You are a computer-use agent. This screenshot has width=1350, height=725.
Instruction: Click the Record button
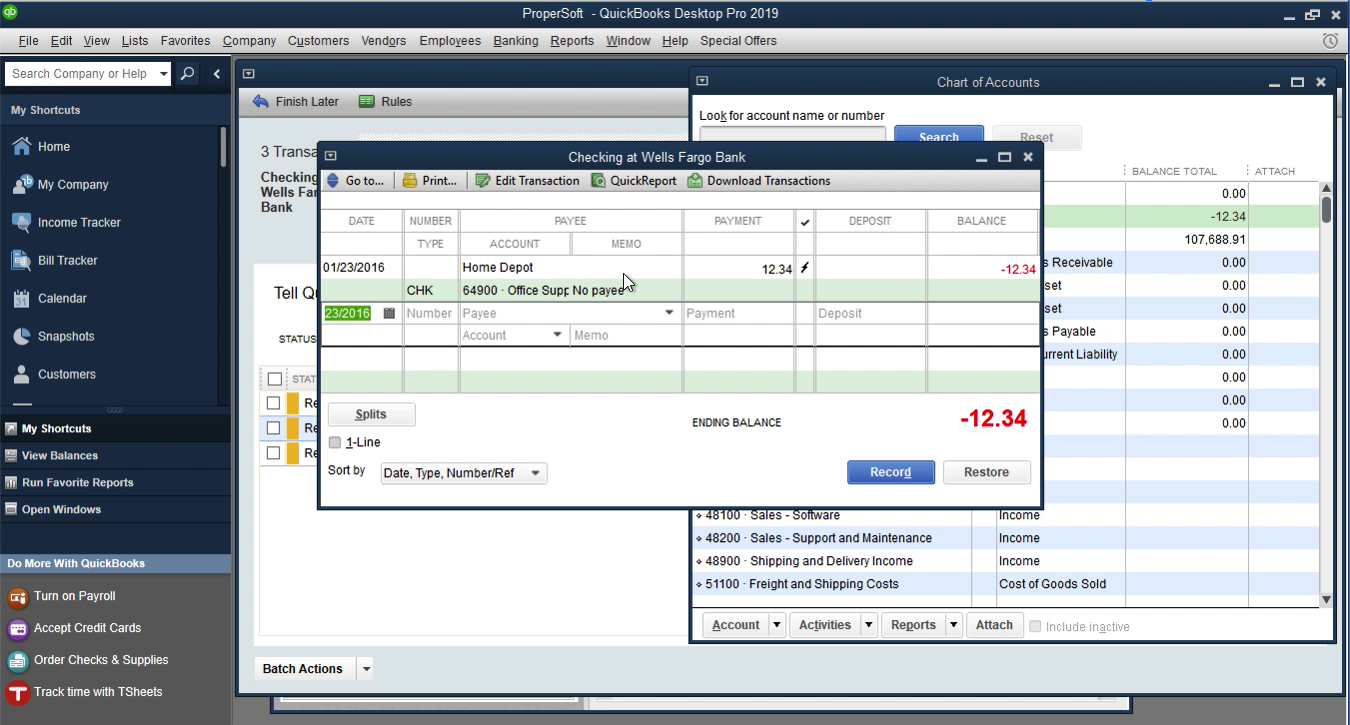[891, 472]
